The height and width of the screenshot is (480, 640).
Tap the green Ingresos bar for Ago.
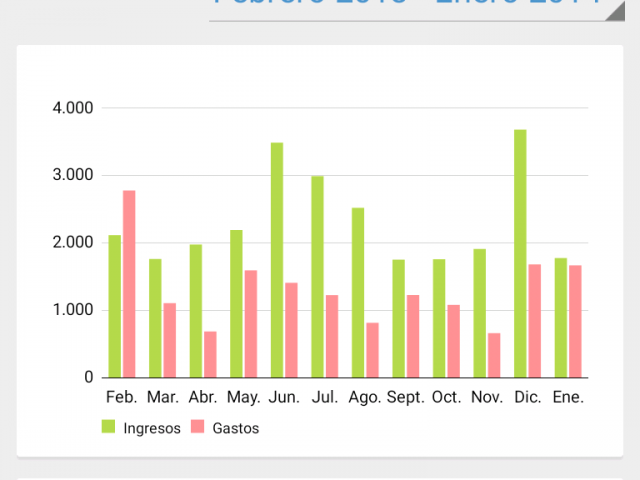358,293
